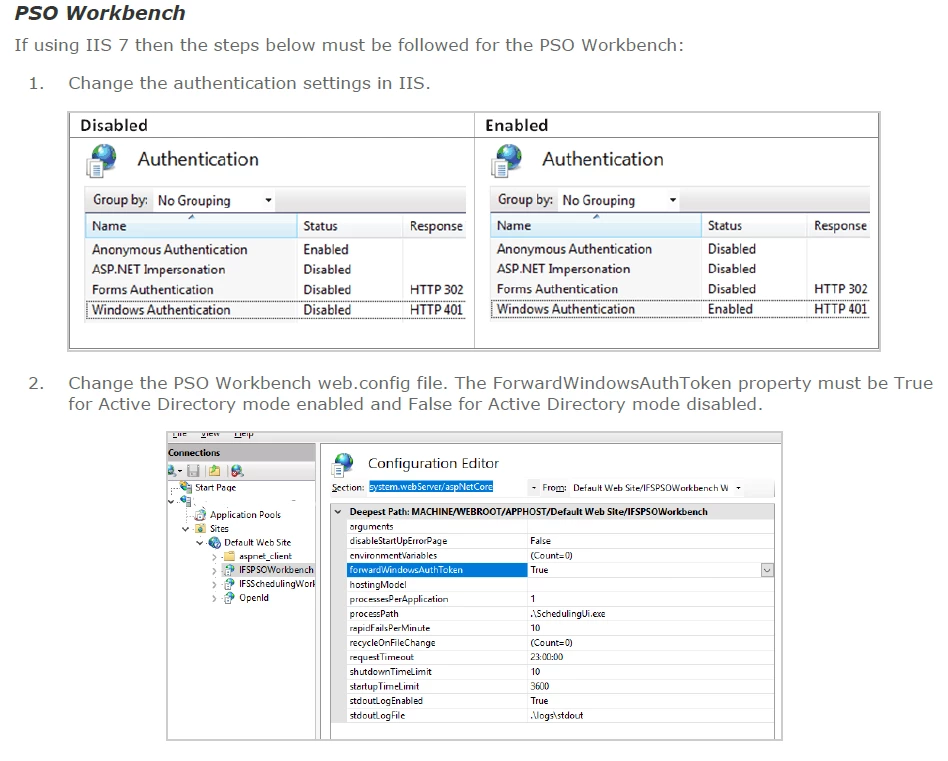The image size is (948, 761).
Task: Open Group by dropdown in Enabled panel
Action: [673, 199]
